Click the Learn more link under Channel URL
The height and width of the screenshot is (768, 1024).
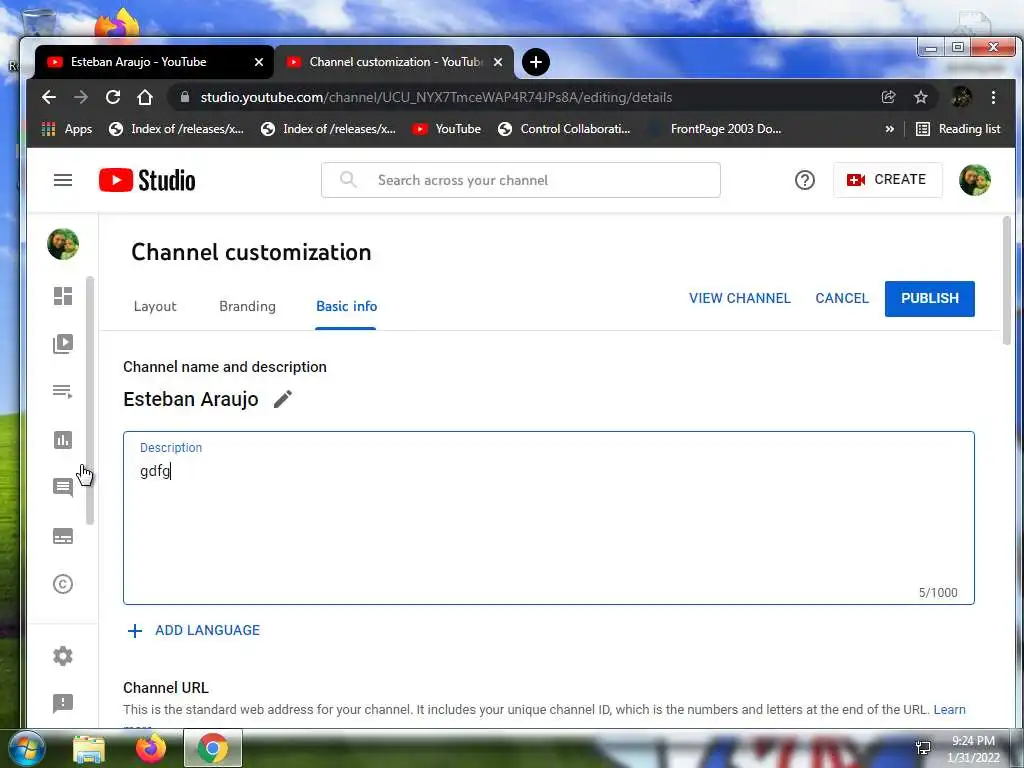click(x=949, y=710)
